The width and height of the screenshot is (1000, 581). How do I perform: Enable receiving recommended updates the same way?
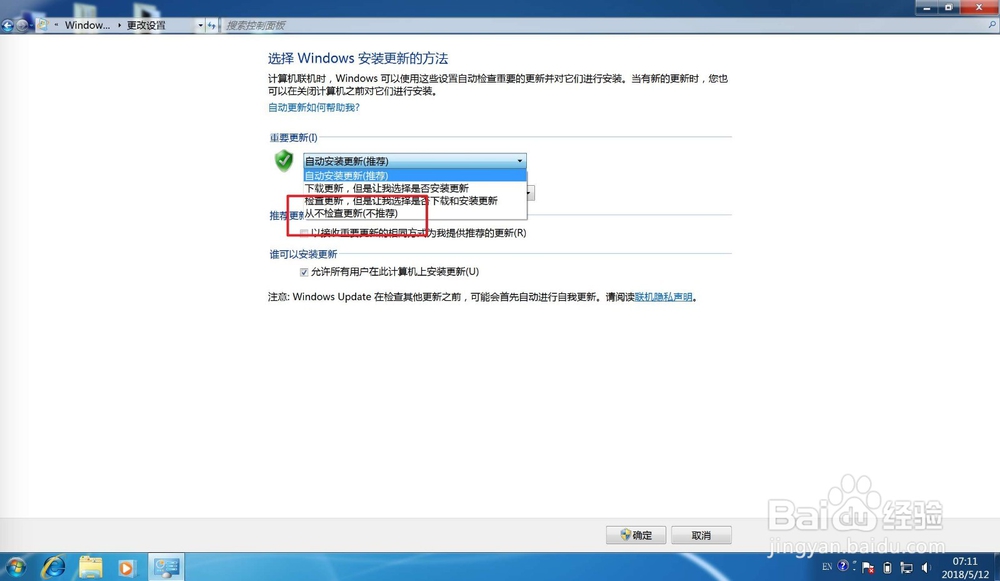coord(304,232)
